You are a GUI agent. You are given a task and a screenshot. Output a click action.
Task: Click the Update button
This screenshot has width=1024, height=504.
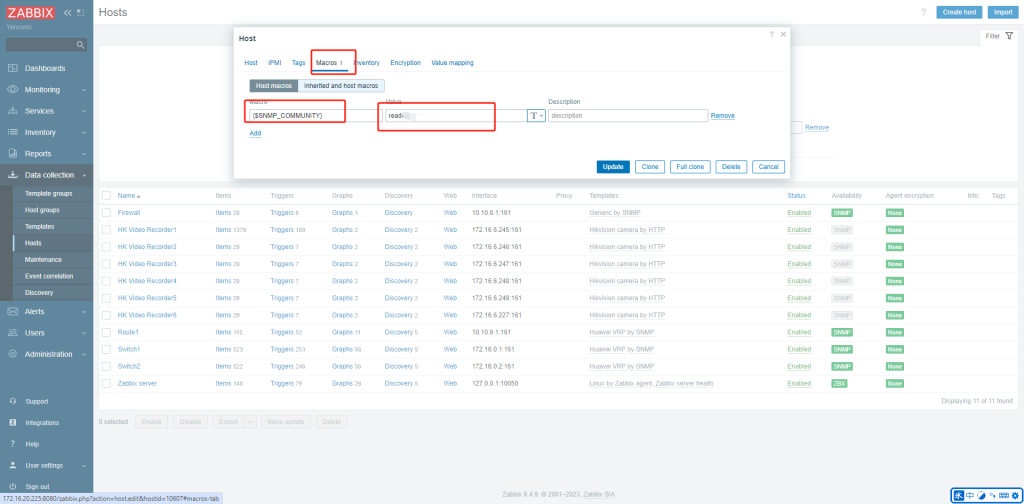[613, 166]
